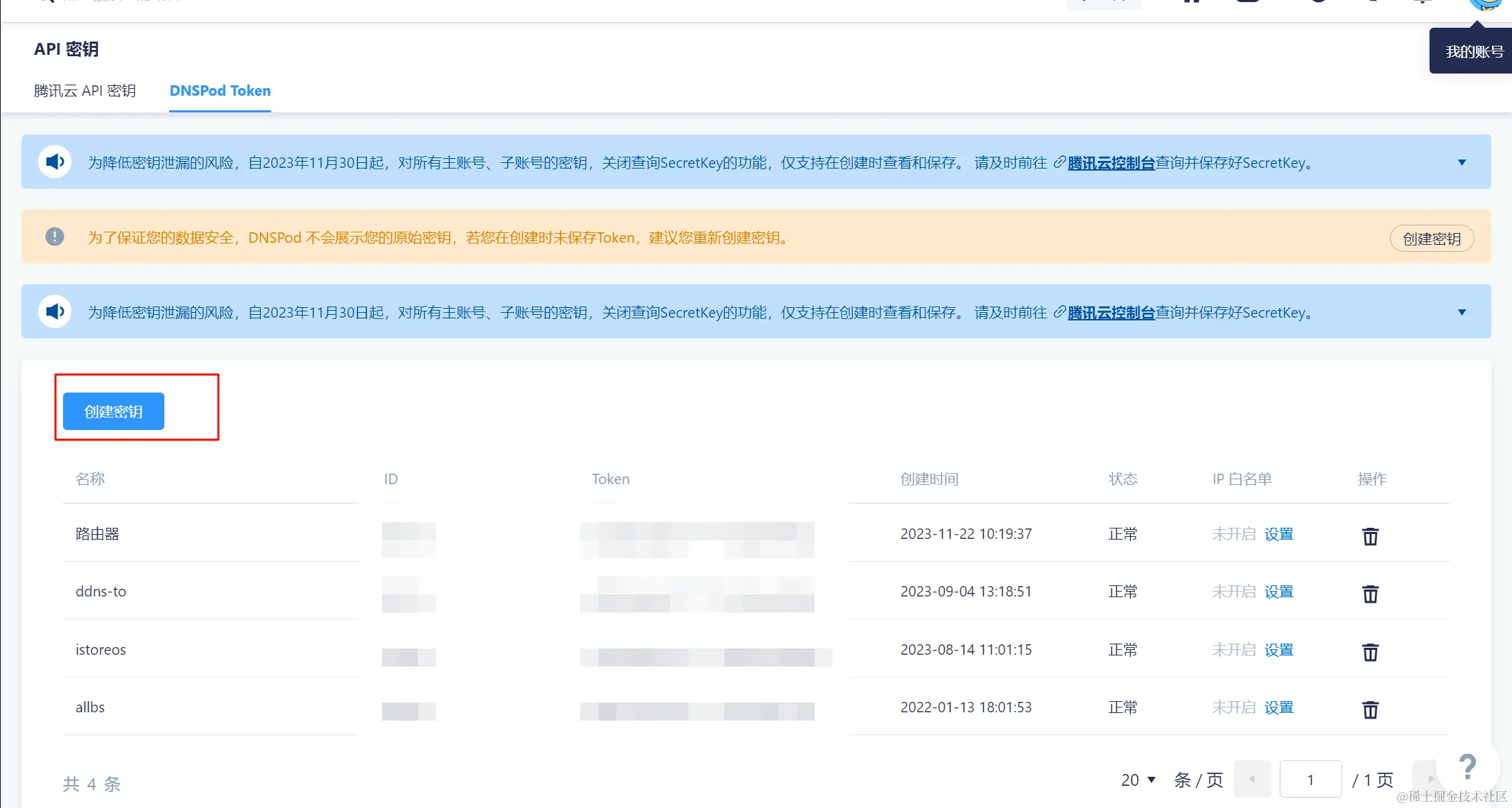Viewport: 1512px width, 808px height.
Task: Click the warning icon in the orange banner
Action: [55, 237]
